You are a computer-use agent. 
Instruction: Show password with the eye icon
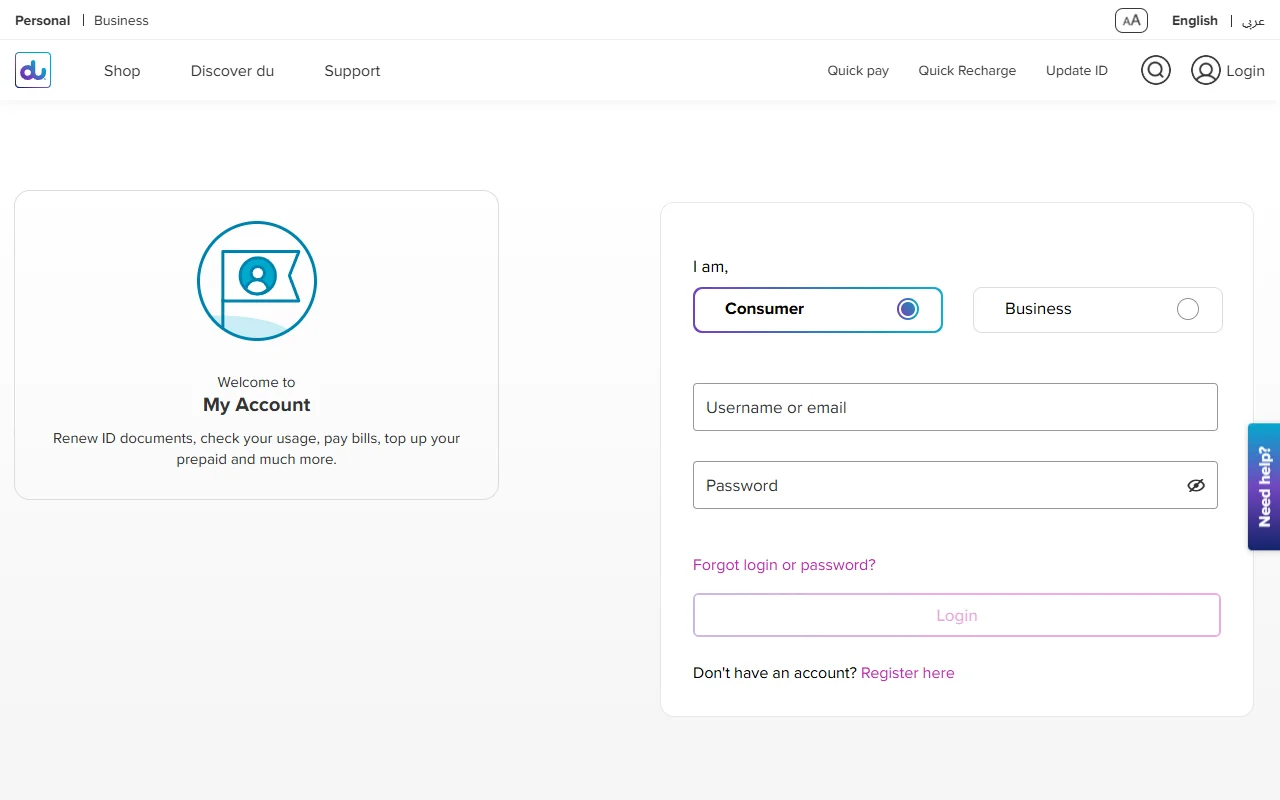(1196, 485)
